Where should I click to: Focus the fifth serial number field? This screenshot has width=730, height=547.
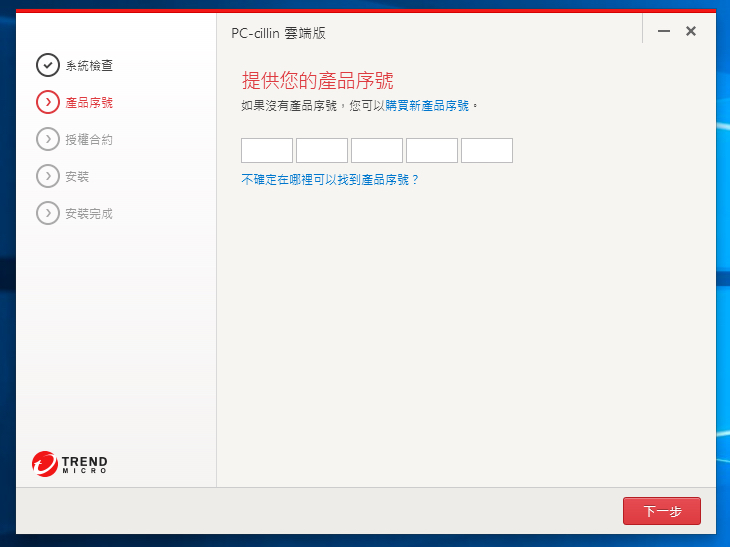(x=487, y=150)
